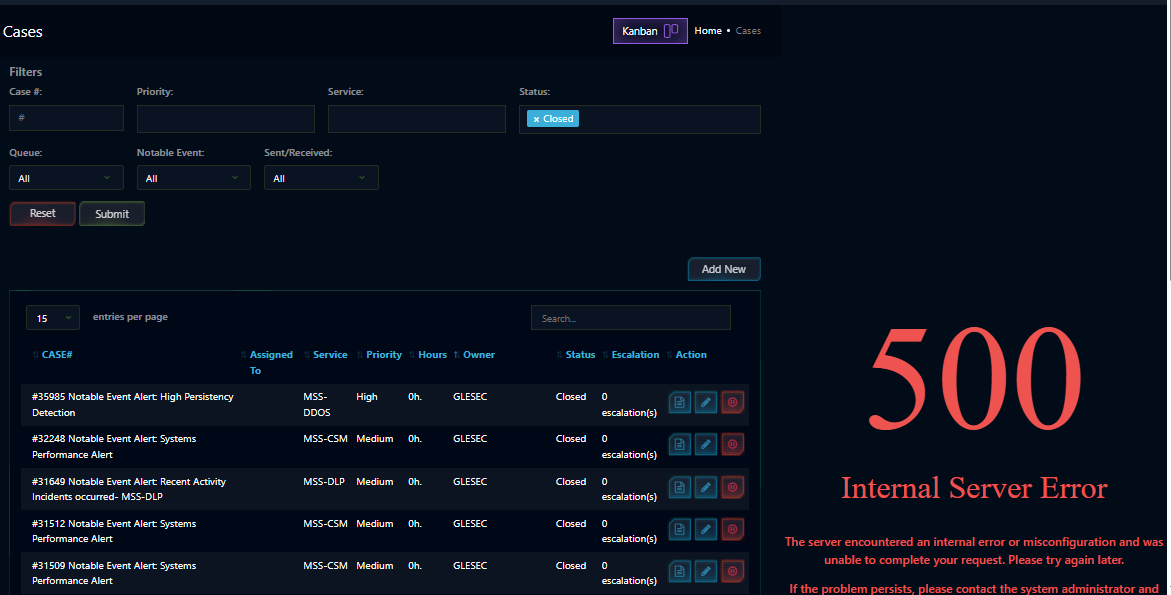
Task: Focus the Case # input field
Action: pos(66,118)
